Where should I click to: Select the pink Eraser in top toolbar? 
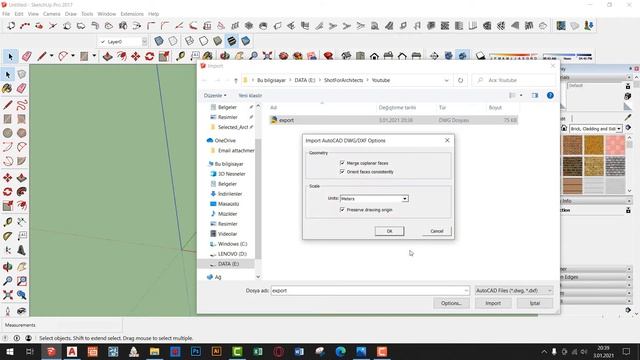(27, 56)
